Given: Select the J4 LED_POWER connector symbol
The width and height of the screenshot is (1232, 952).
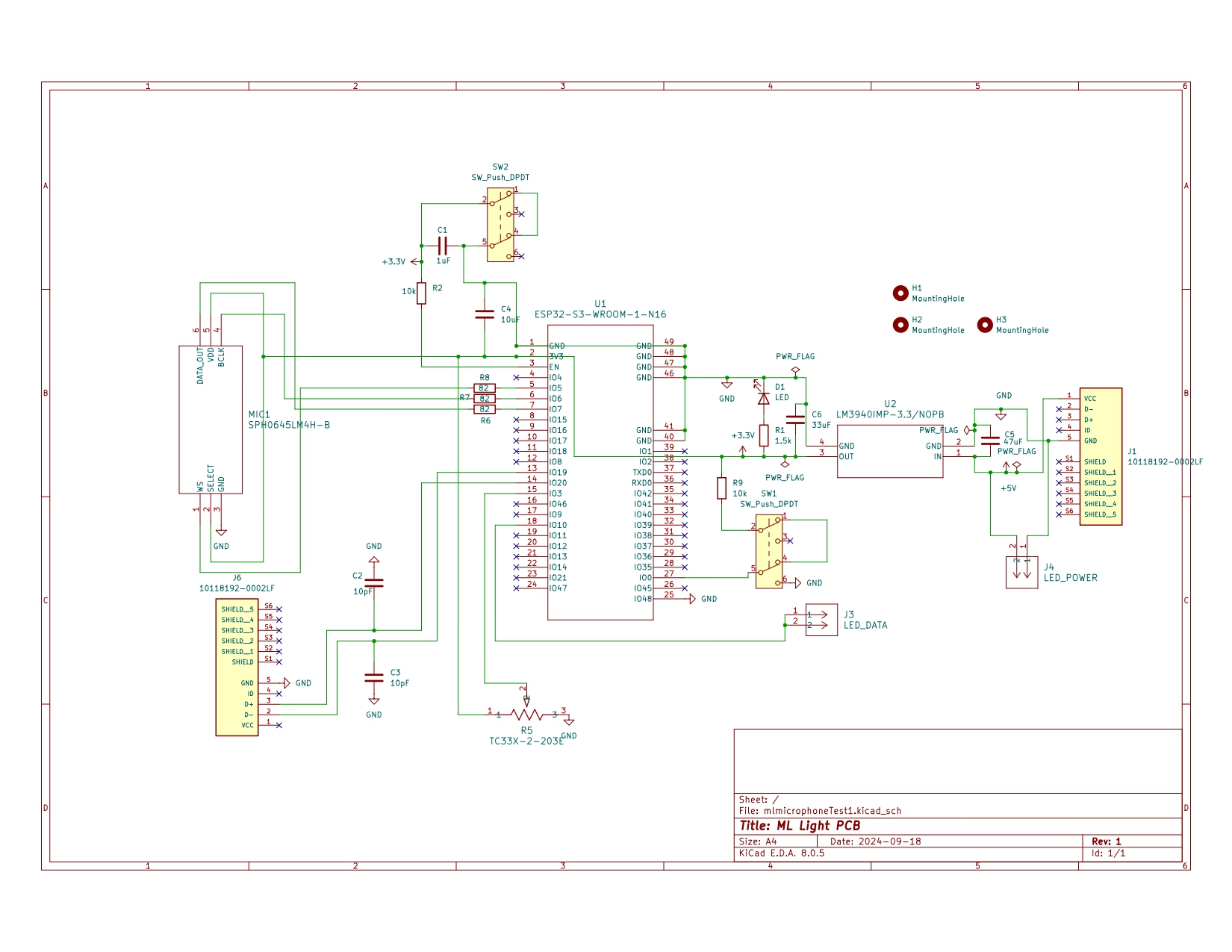Looking at the screenshot, I should click(x=1021, y=573).
